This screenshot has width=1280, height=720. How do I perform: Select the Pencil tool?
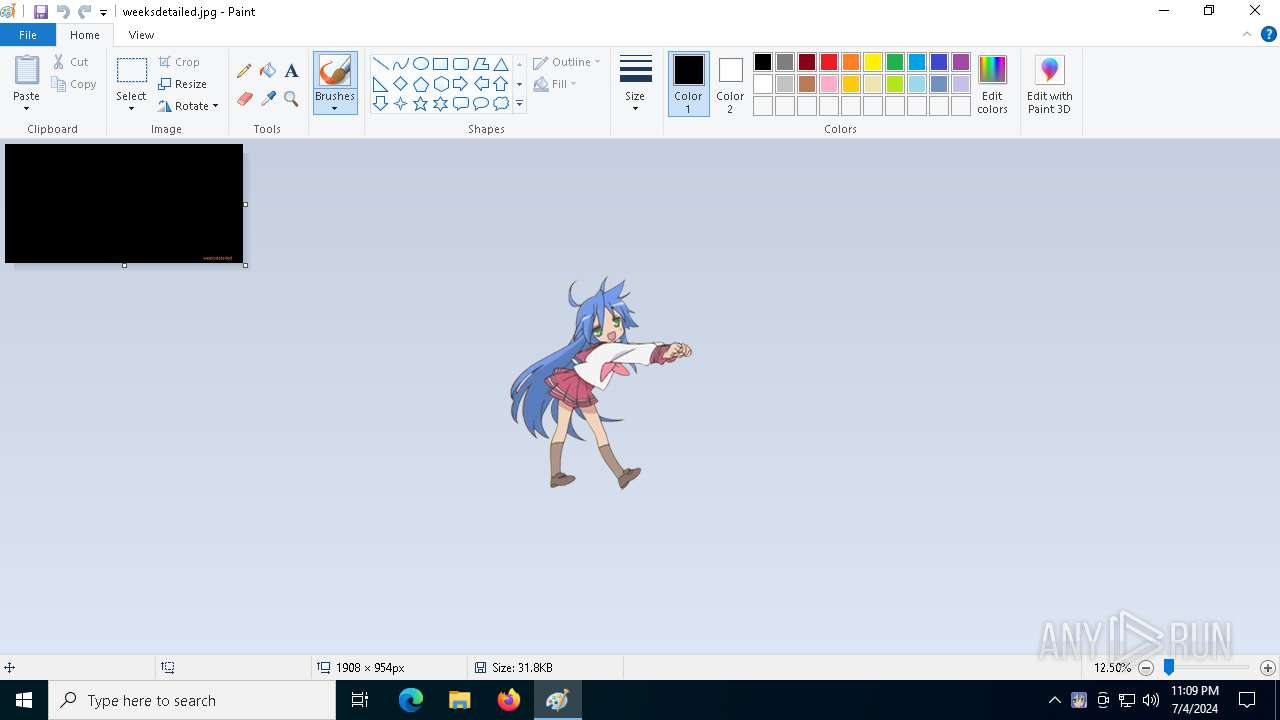244,71
